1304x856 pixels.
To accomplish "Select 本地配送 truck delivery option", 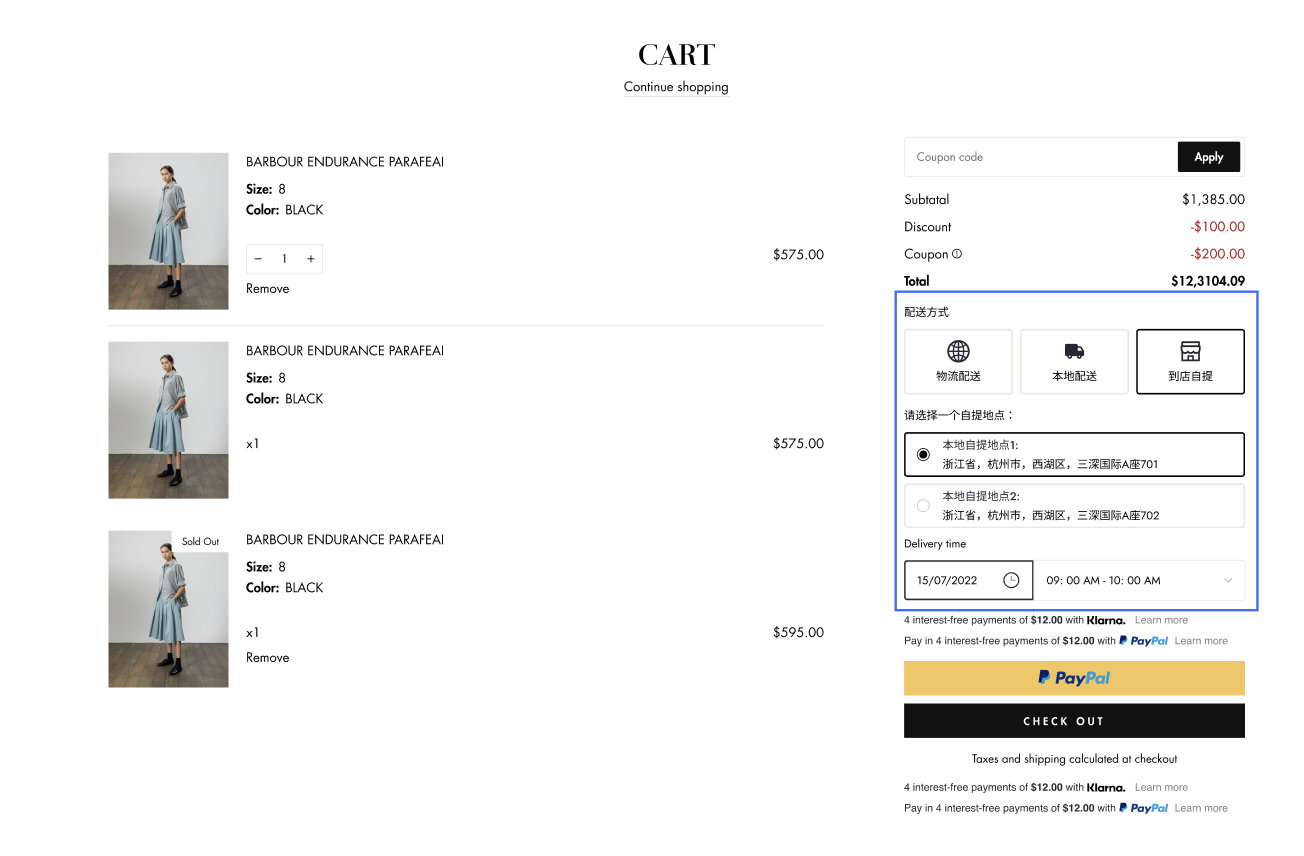I will click(1074, 362).
